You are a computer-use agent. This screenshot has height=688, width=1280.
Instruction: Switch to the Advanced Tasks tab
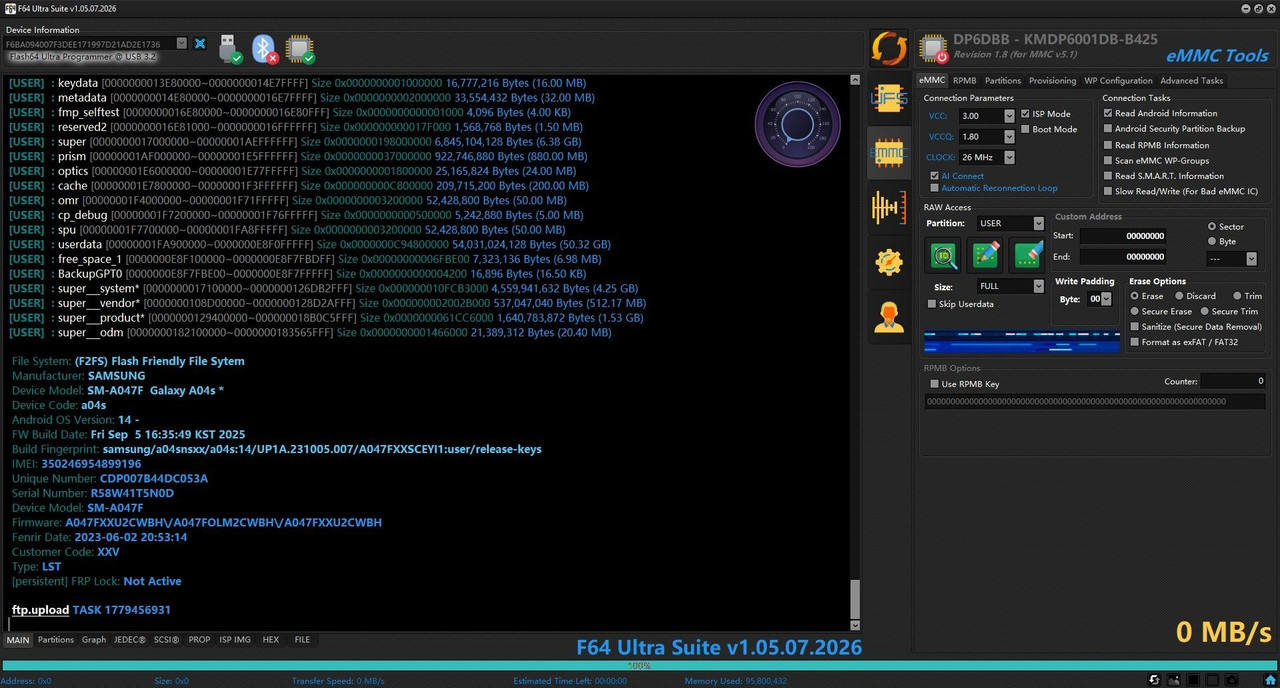click(1191, 81)
